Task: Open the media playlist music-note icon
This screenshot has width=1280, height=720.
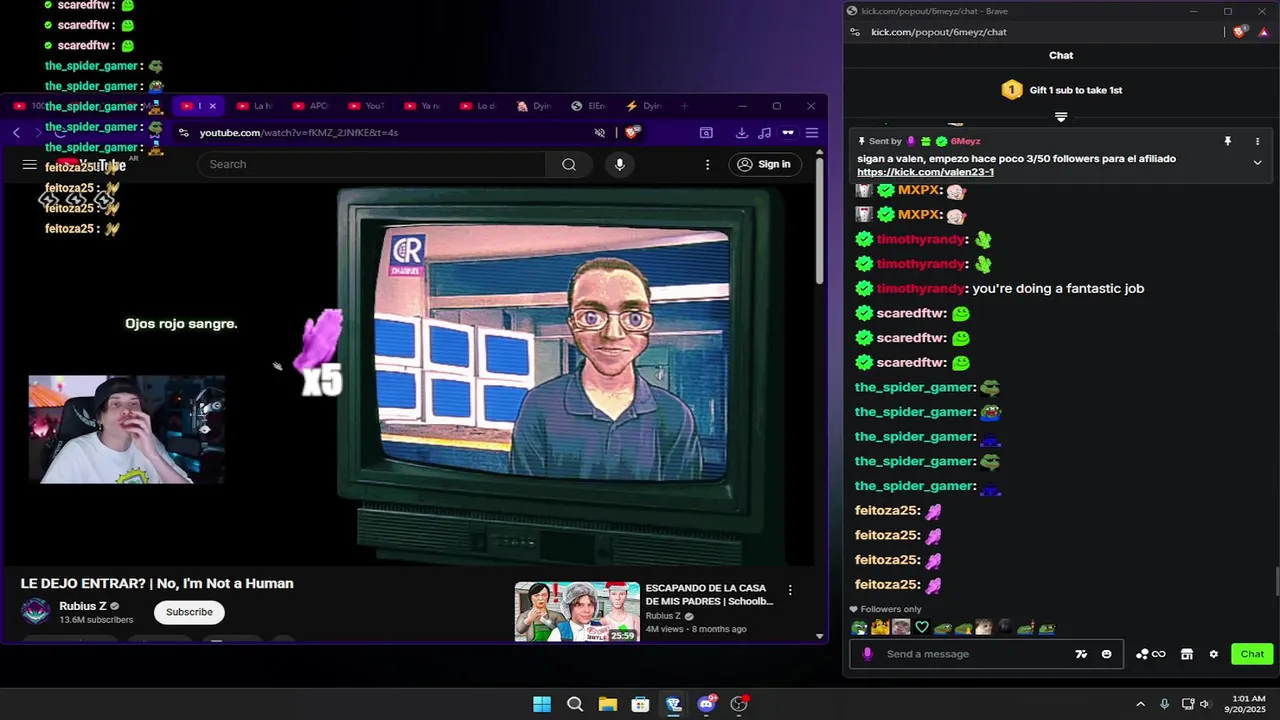Action: tap(764, 132)
